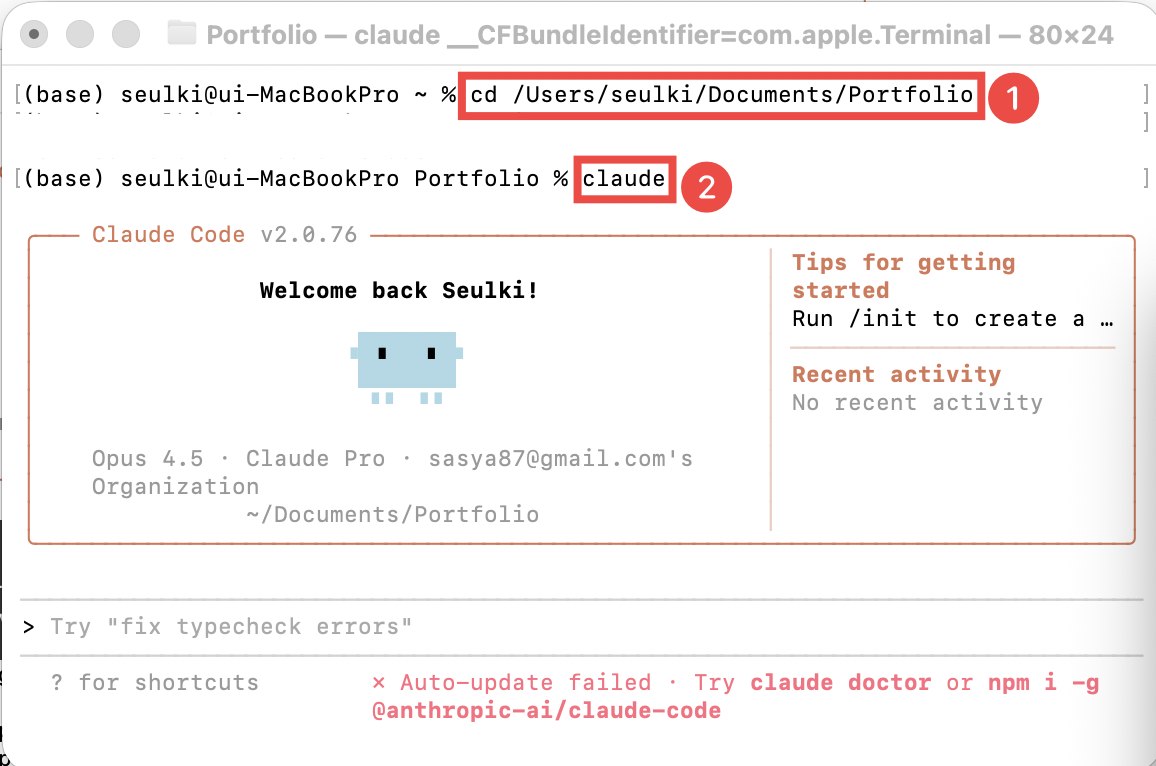
Task: Click the highlighted cd Portfolio command
Action: (x=721, y=96)
